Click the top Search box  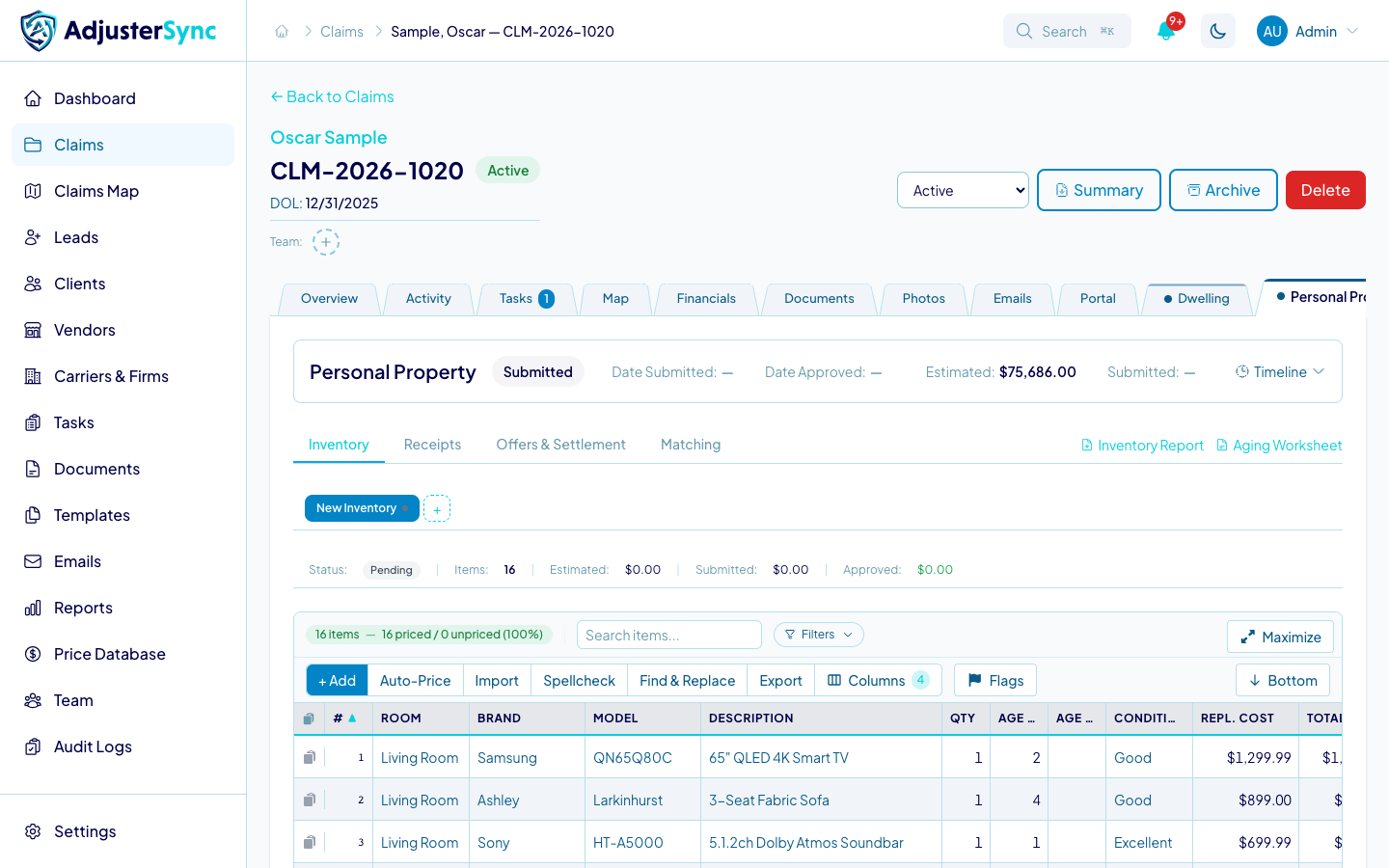coord(1067,31)
